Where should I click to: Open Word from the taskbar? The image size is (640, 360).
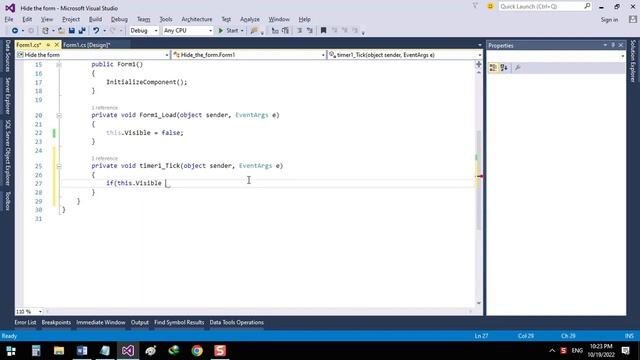coord(82,351)
